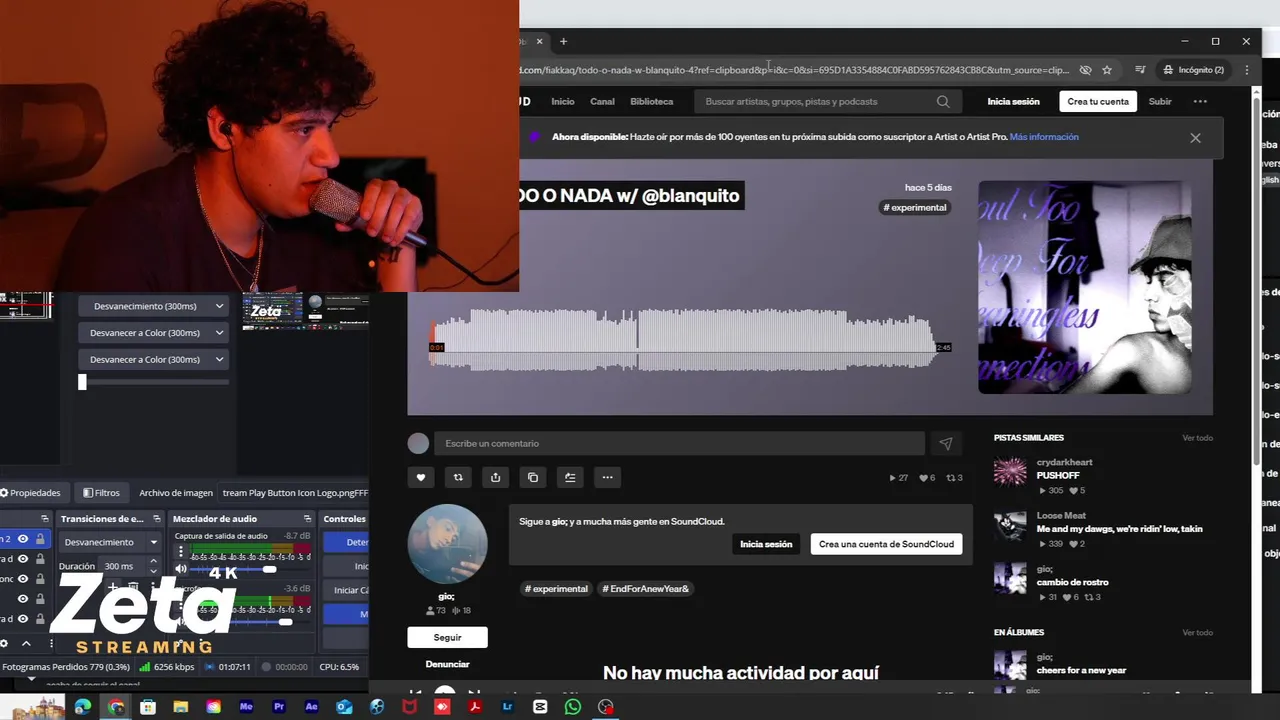Screen dimensions: 1280x720
Task: Mute Captura de salida de audio speaker
Action: [181, 569]
